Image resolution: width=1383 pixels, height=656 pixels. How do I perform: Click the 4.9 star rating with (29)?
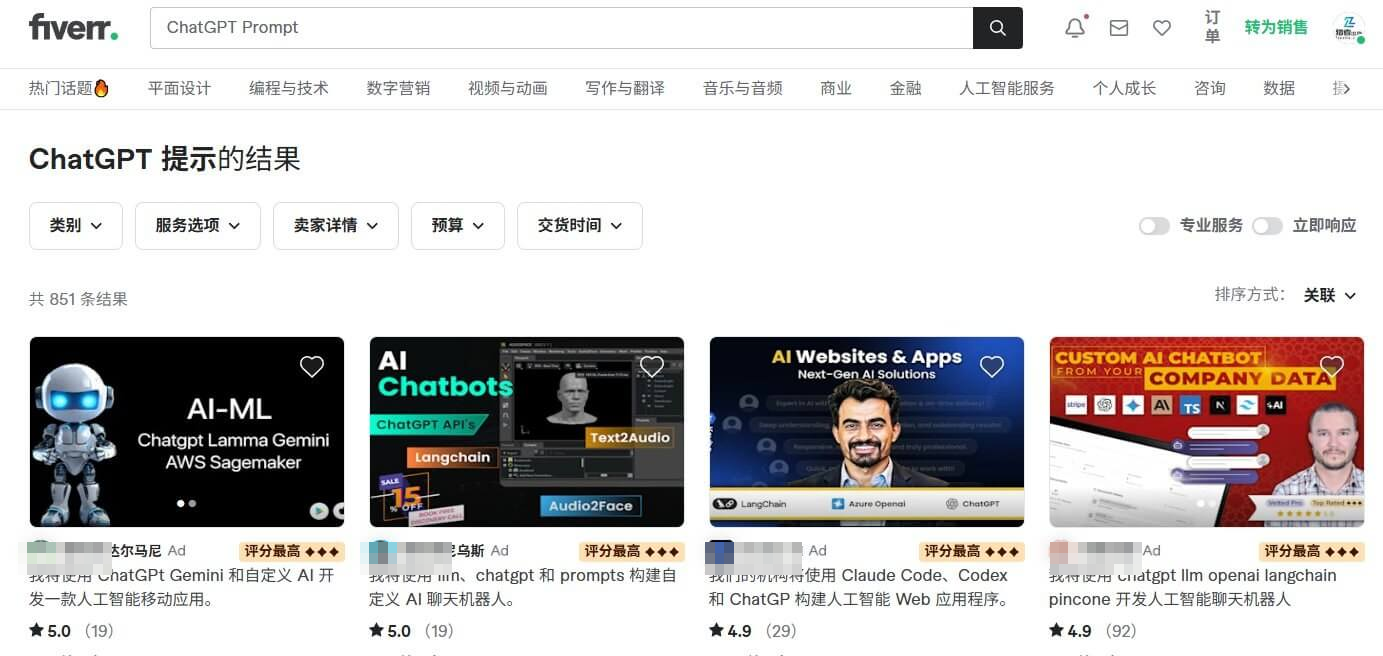click(753, 631)
